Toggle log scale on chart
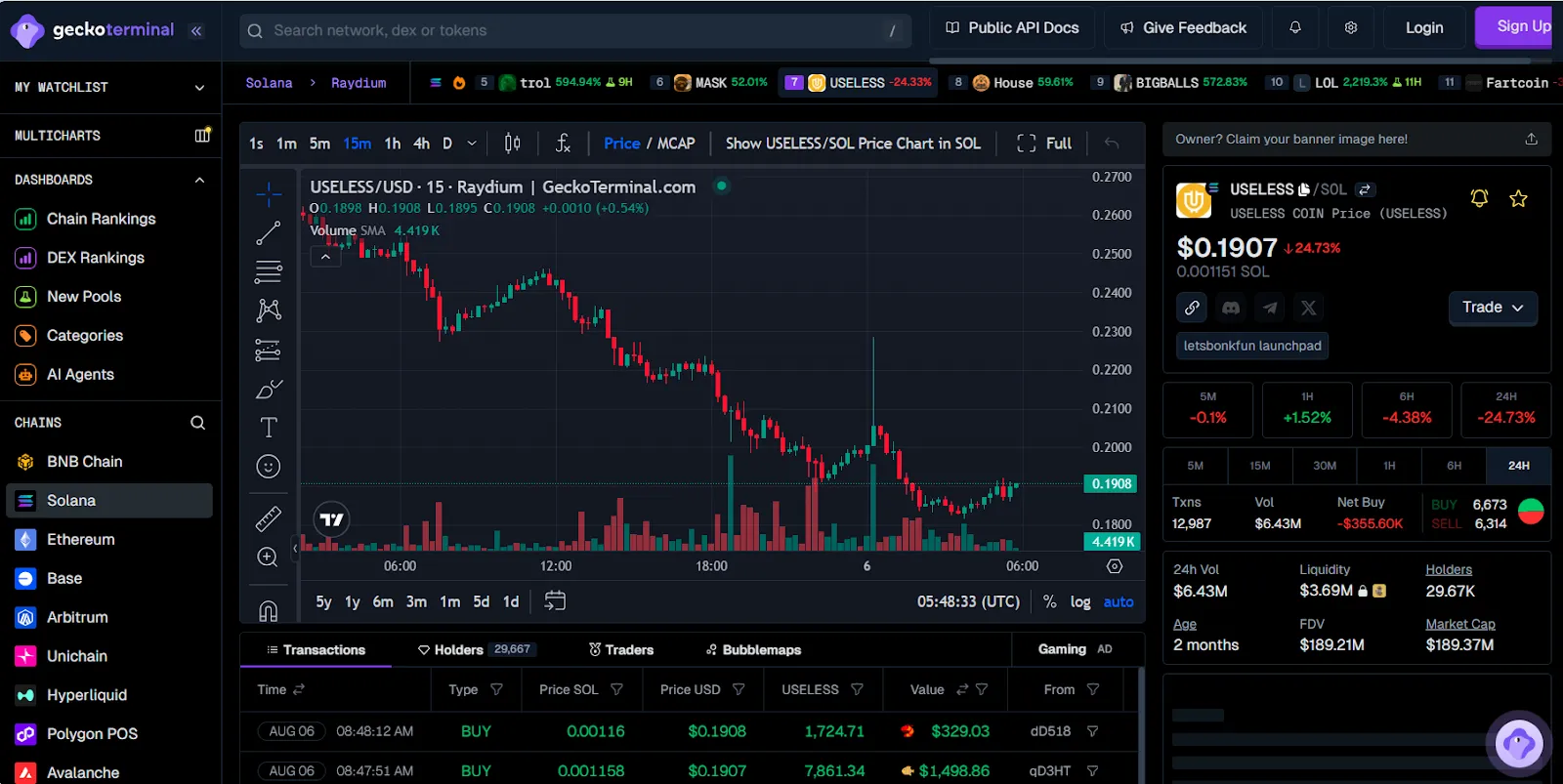This screenshot has width=1563, height=784. coord(1080,602)
